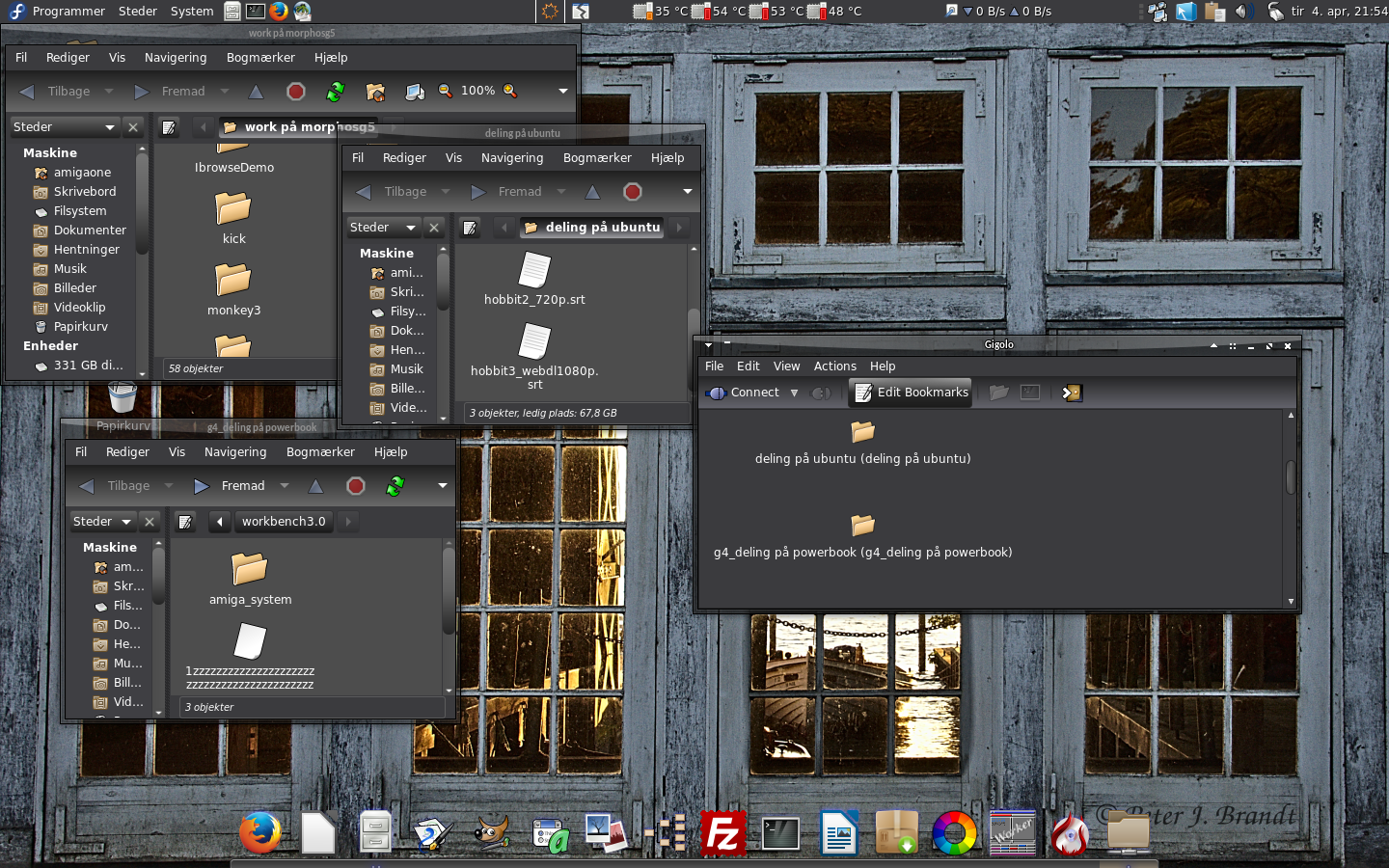Toggle location entry mode in the deling på ubuntu window
The width and height of the screenshot is (1389, 868).
pyautogui.click(x=470, y=228)
